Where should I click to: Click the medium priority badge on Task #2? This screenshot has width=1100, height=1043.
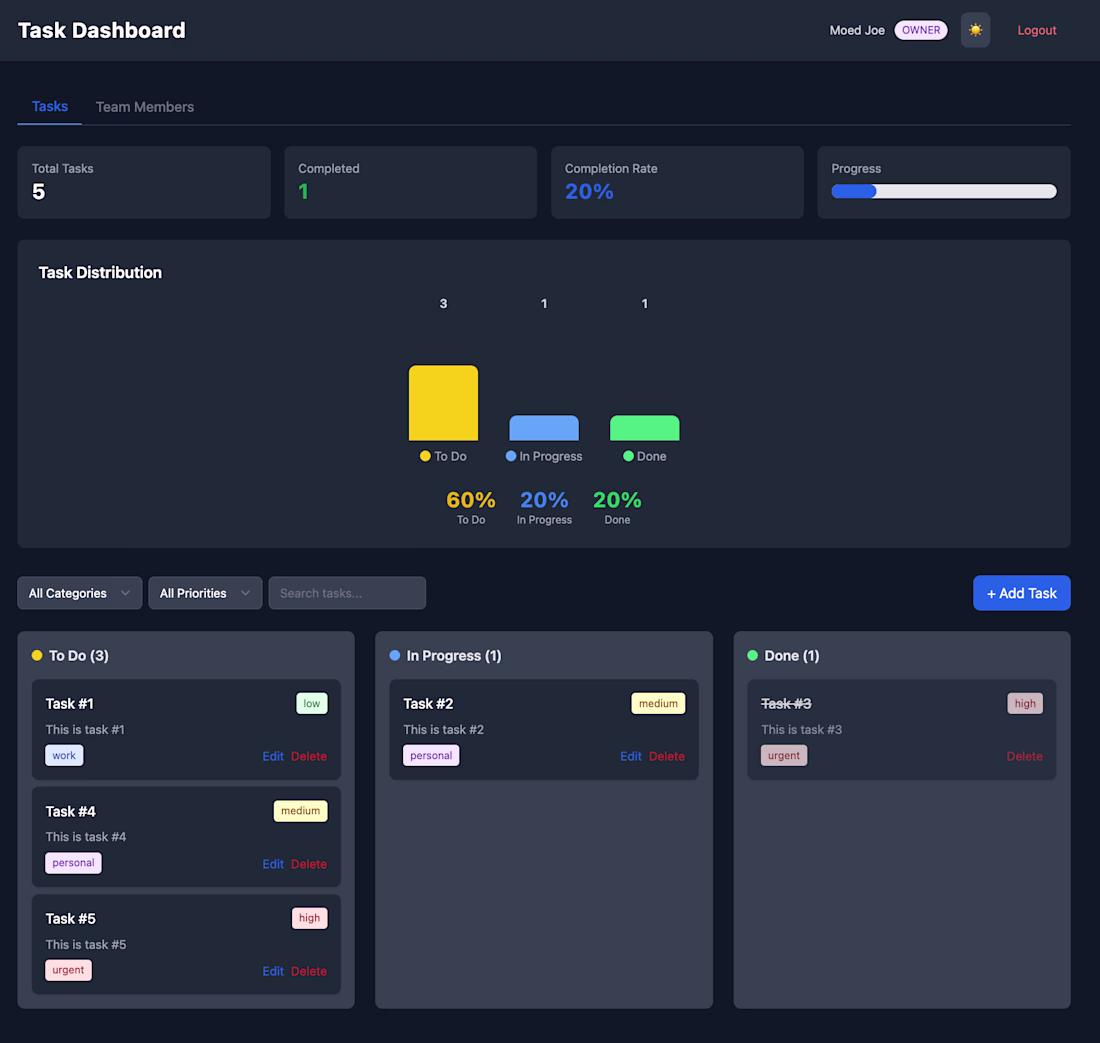(658, 704)
